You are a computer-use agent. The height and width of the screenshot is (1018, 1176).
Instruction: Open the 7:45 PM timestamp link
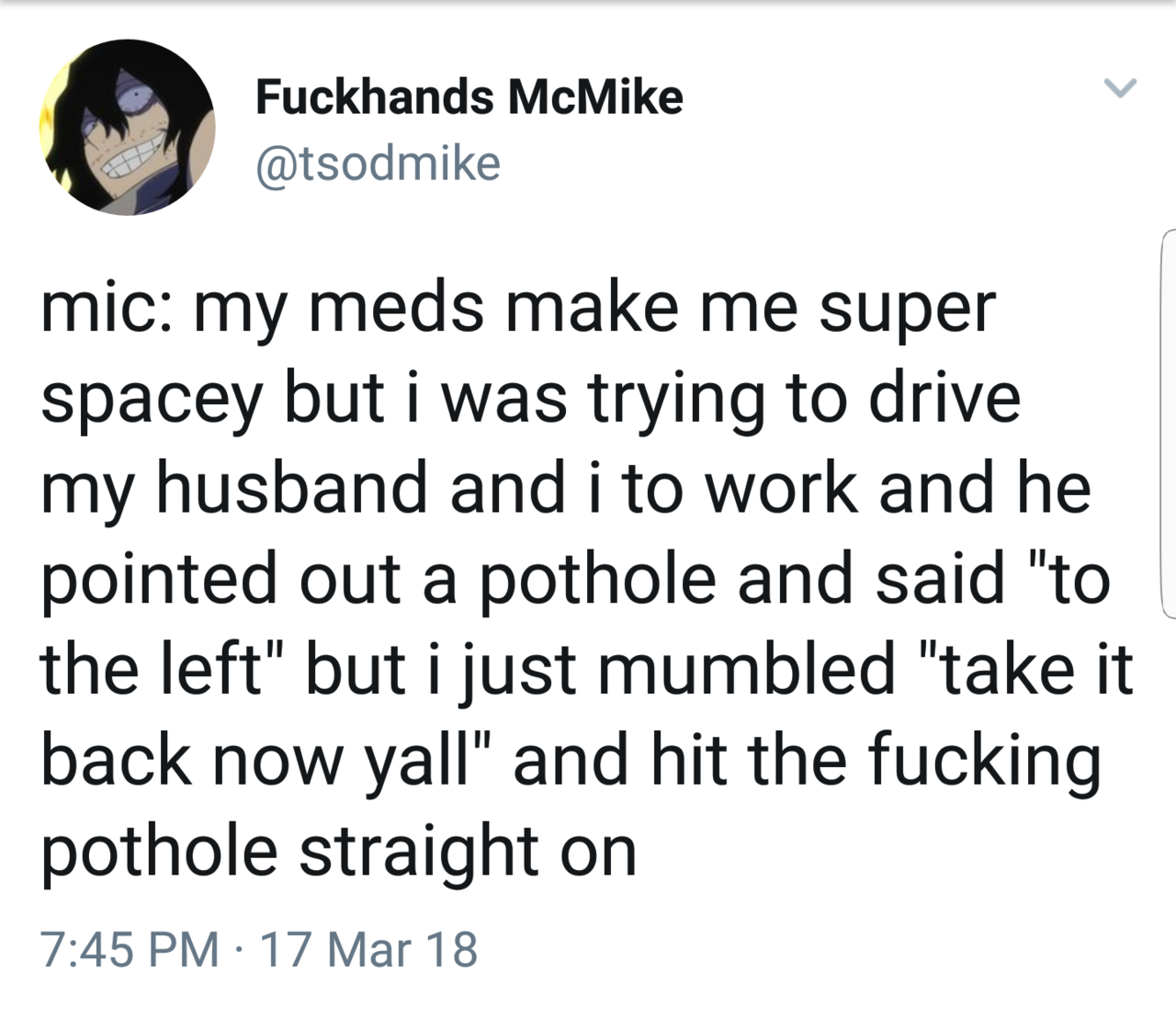pyautogui.click(x=130, y=949)
